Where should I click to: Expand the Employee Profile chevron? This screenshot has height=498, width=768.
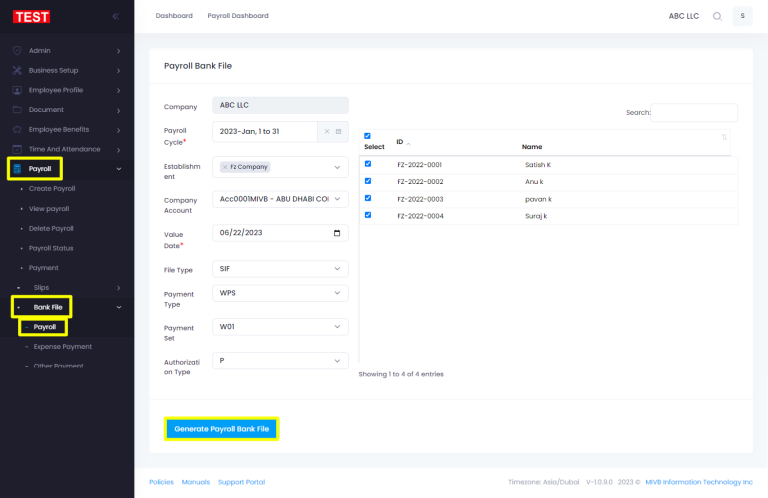coord(119,91)
